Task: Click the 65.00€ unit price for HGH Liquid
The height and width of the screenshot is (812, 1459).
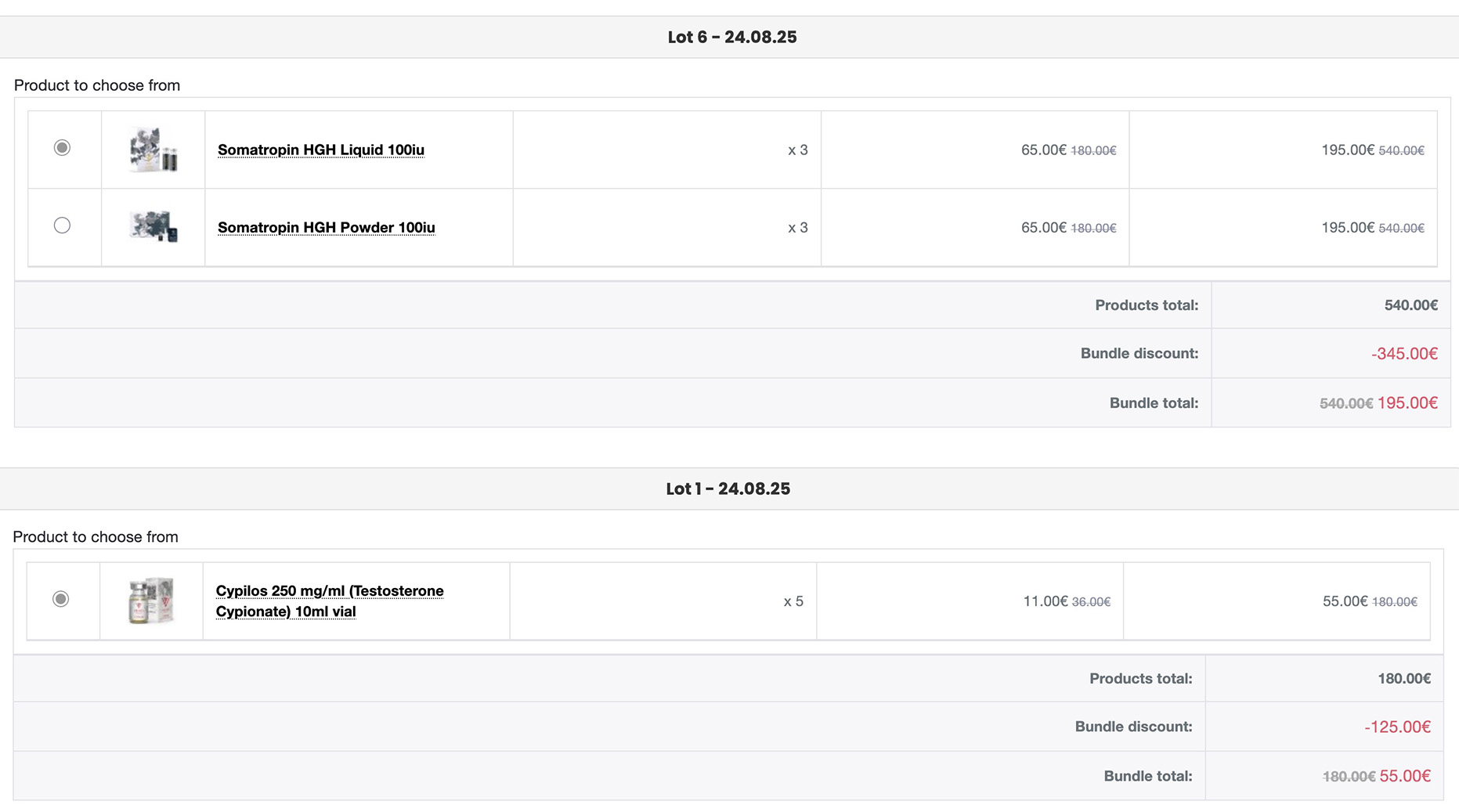Action: [1043, 150]
